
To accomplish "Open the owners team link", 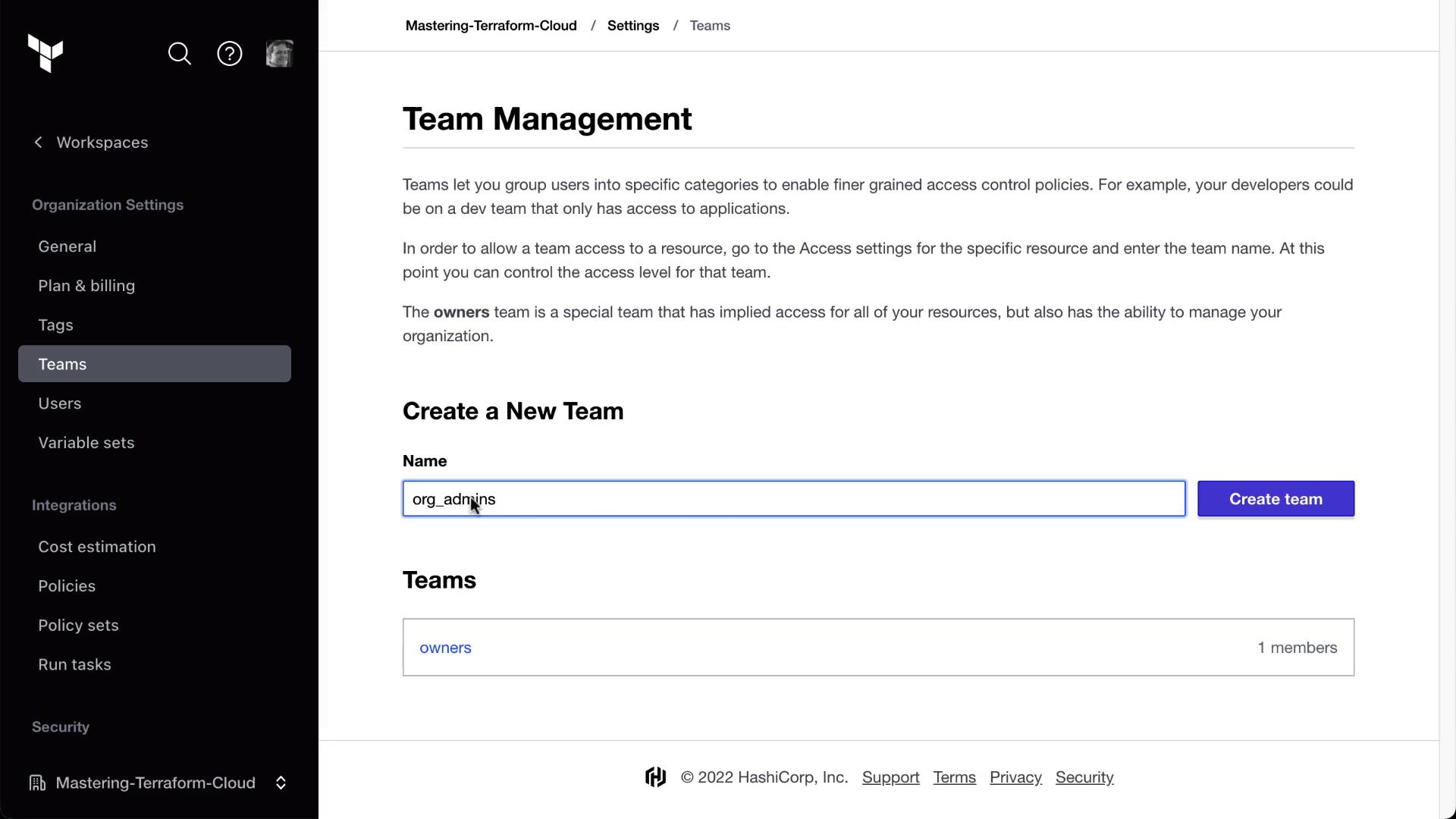I will (x=446, y=648).
